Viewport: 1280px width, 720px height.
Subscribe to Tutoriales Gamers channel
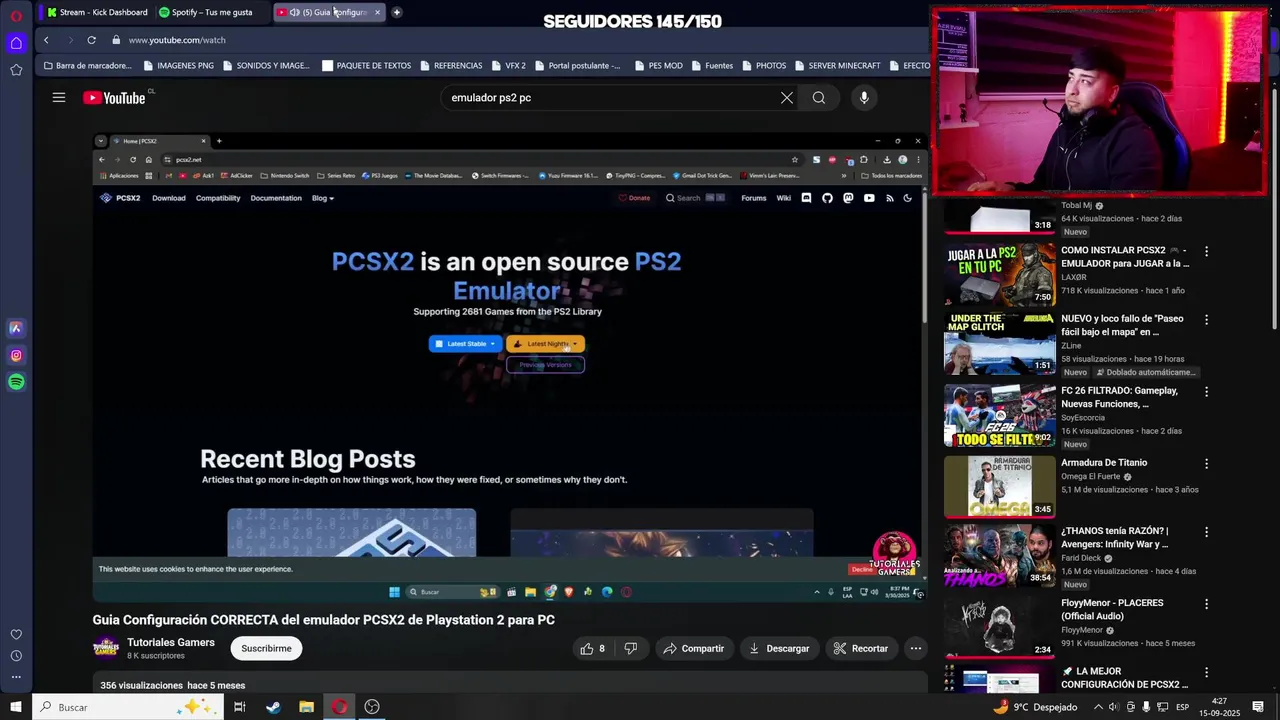pos(266,648)
